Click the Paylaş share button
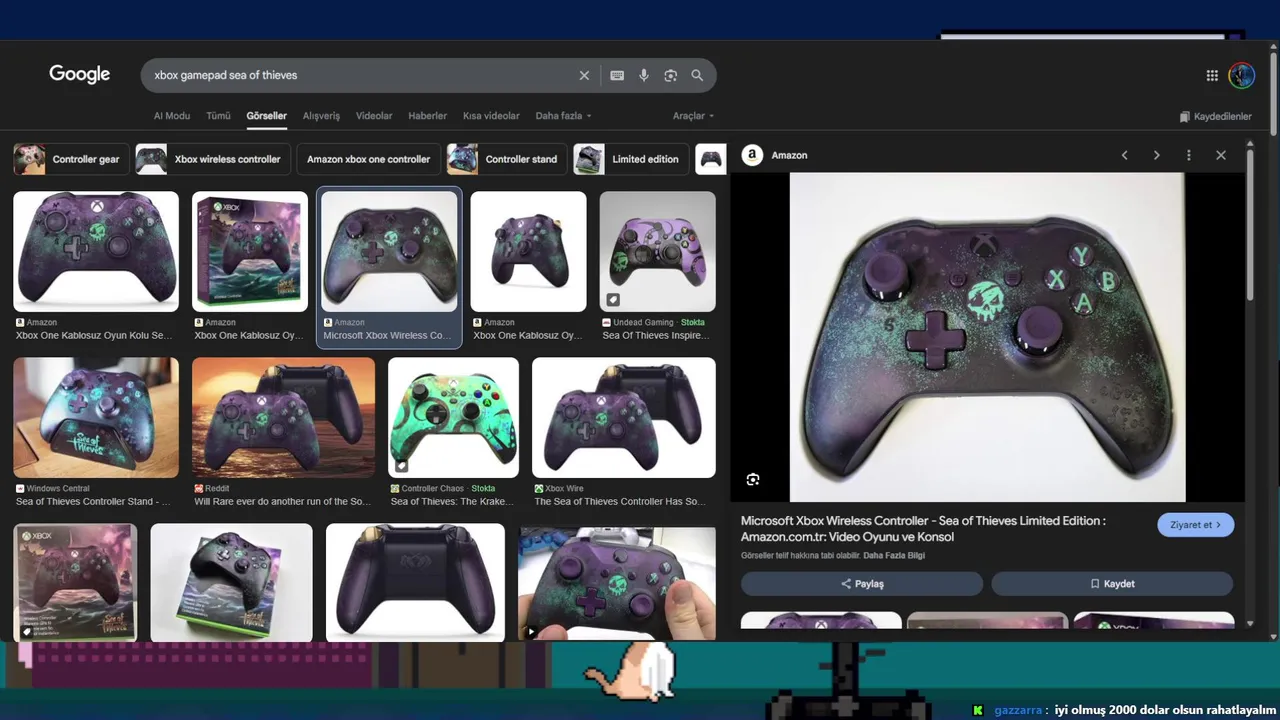The width and height of the screenshot is (1280, 720). [862, 584]
